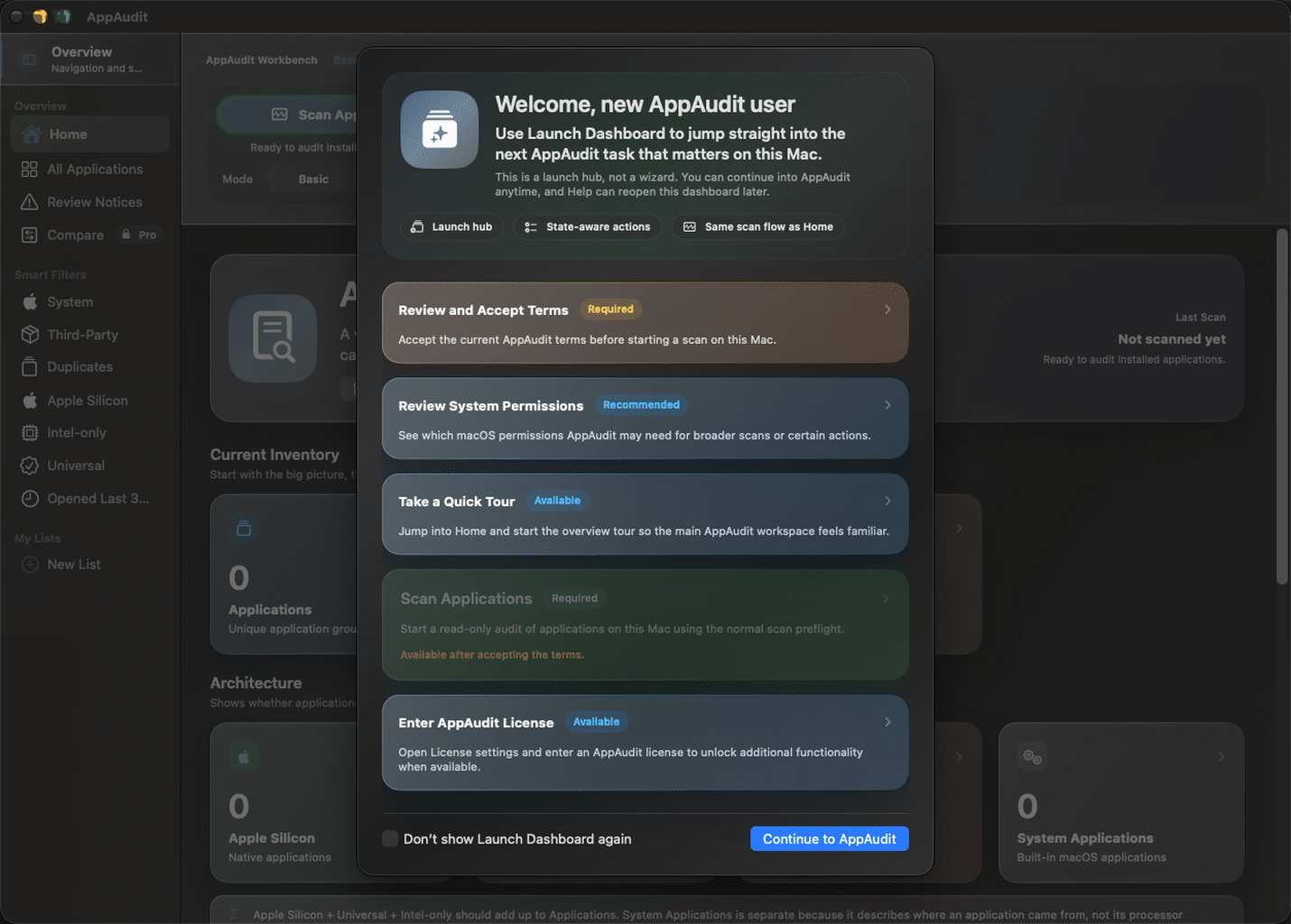Open the All Applications sidebar entry

click(x=89, y=170)
